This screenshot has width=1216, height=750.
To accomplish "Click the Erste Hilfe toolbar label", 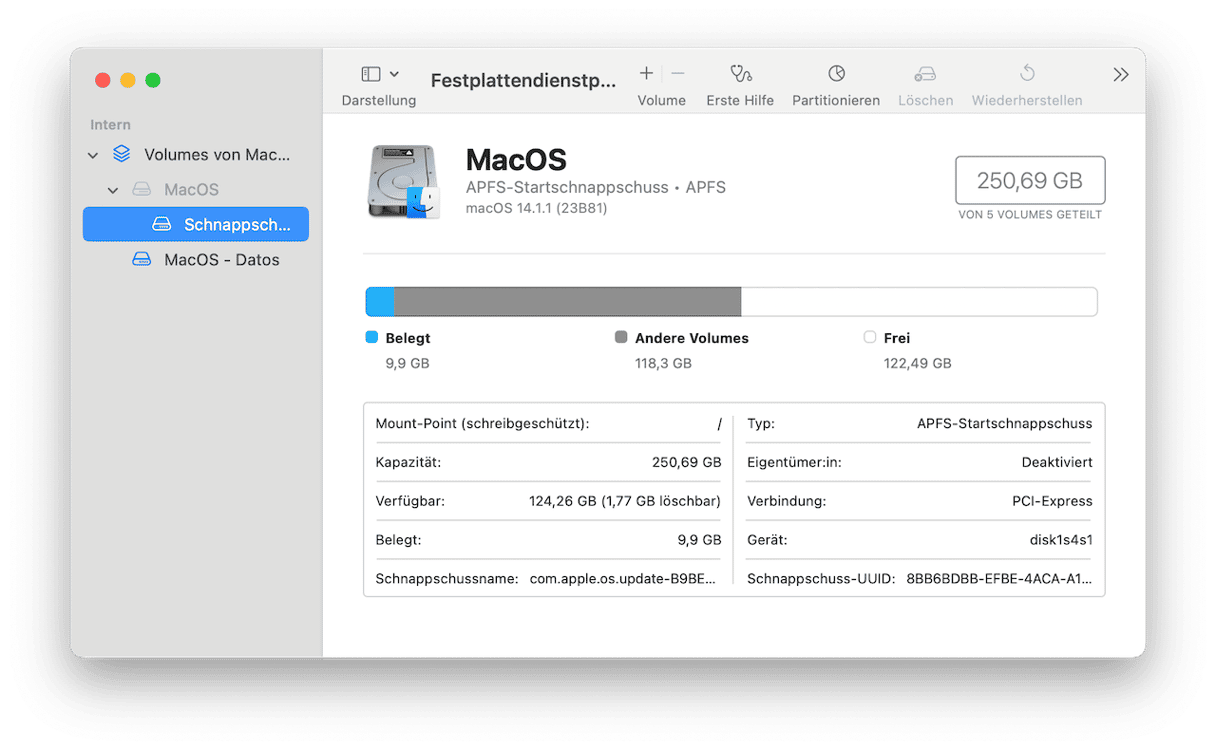I will tap(740, 101).
